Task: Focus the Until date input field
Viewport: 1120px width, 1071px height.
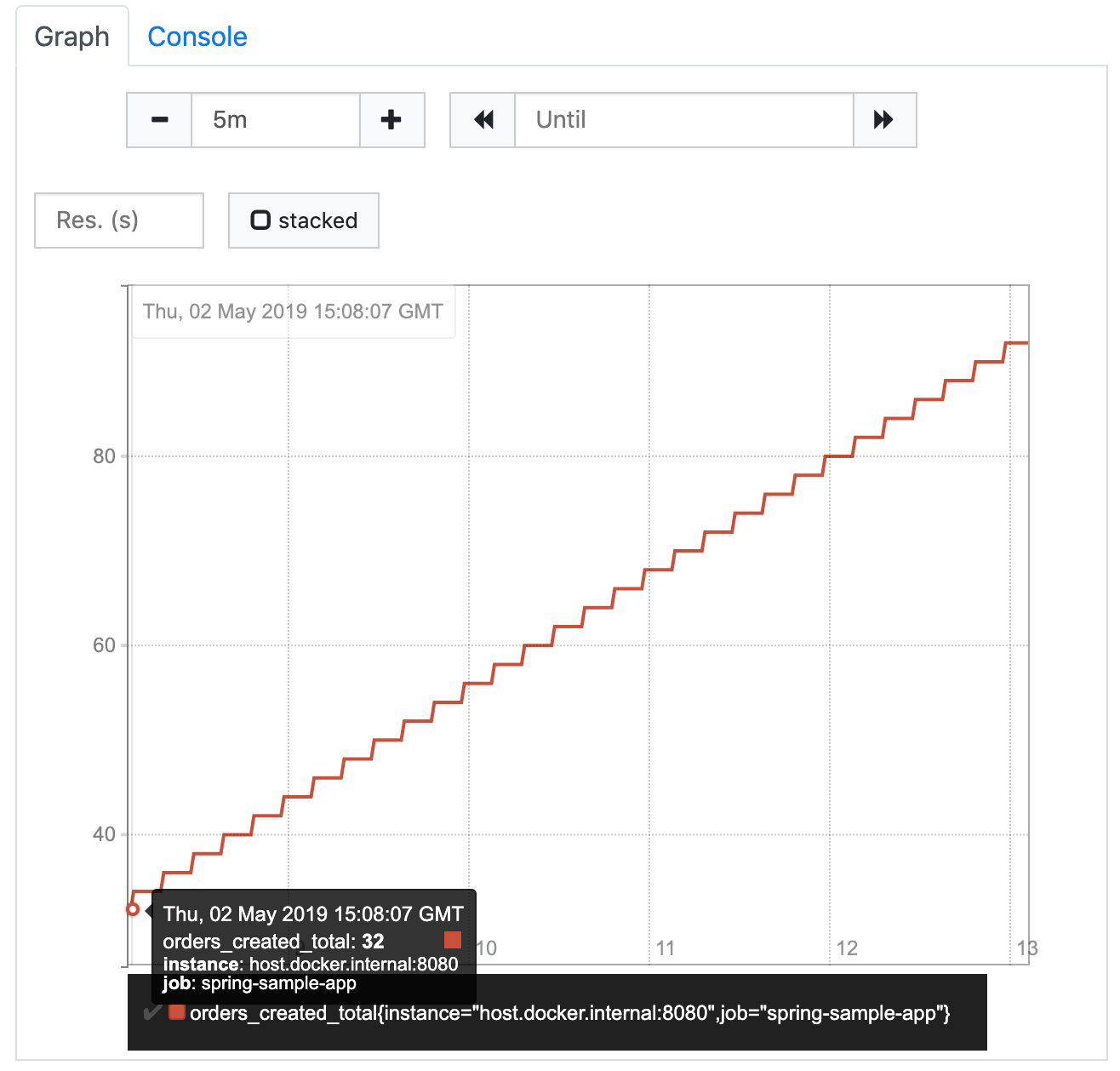Action: click(683, 120)
